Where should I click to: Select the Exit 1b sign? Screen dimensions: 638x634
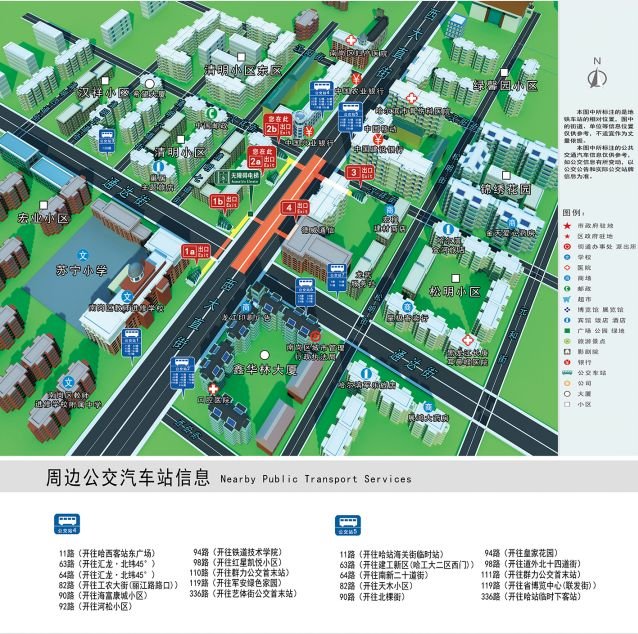point(223,201)
